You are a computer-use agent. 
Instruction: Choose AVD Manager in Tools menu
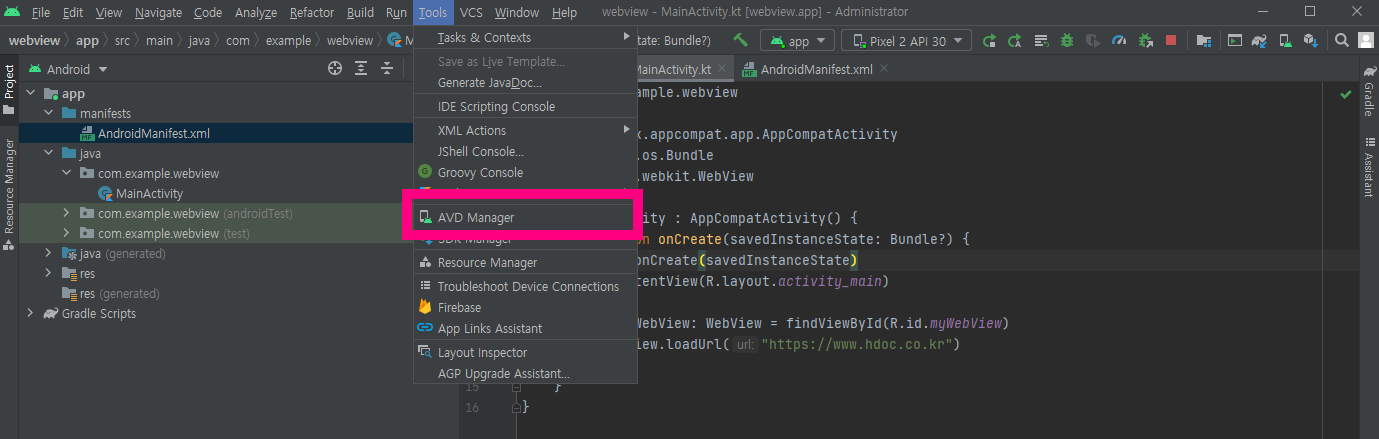click(525, 217)
